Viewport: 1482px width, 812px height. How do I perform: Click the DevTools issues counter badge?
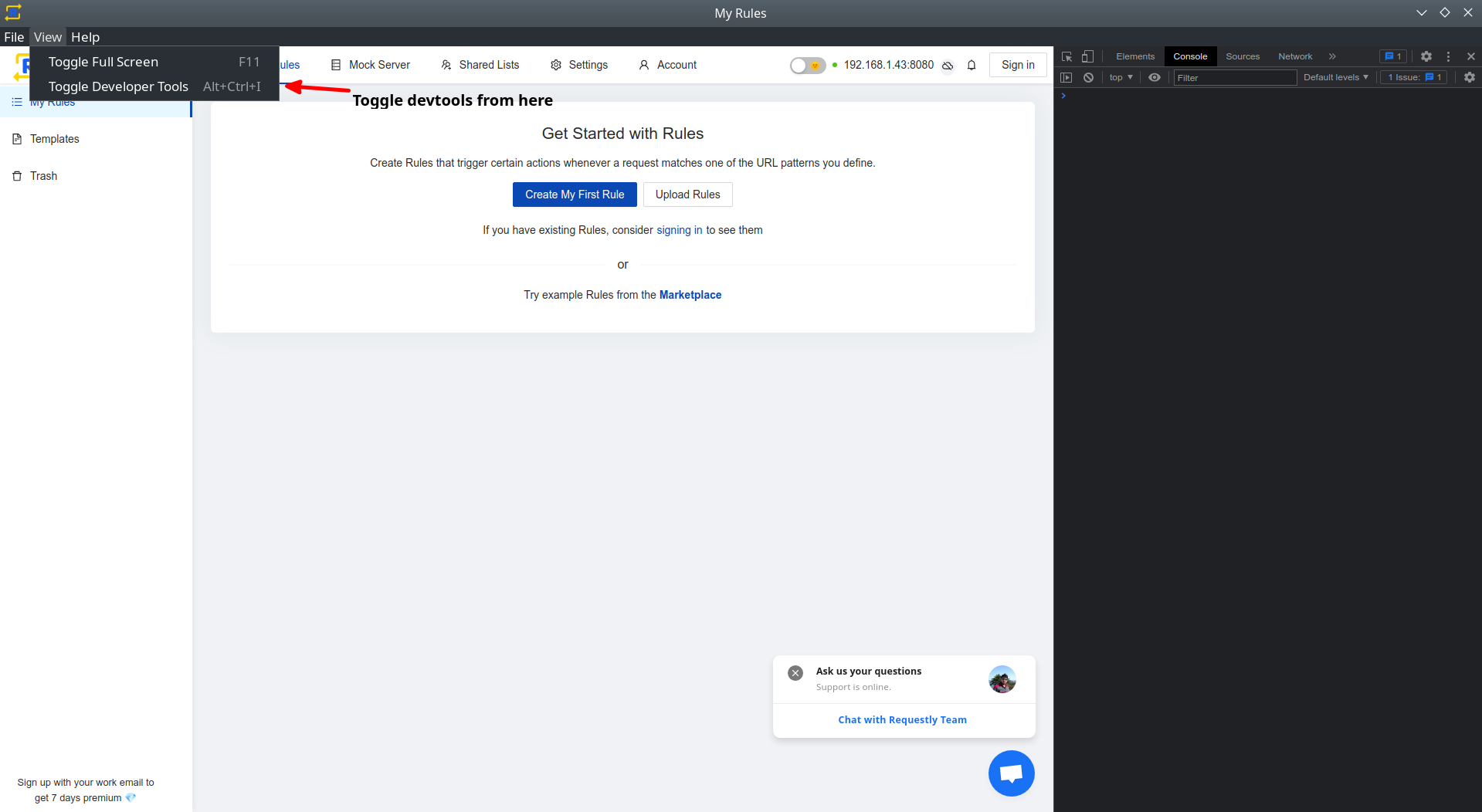[x=1393, y=56]
